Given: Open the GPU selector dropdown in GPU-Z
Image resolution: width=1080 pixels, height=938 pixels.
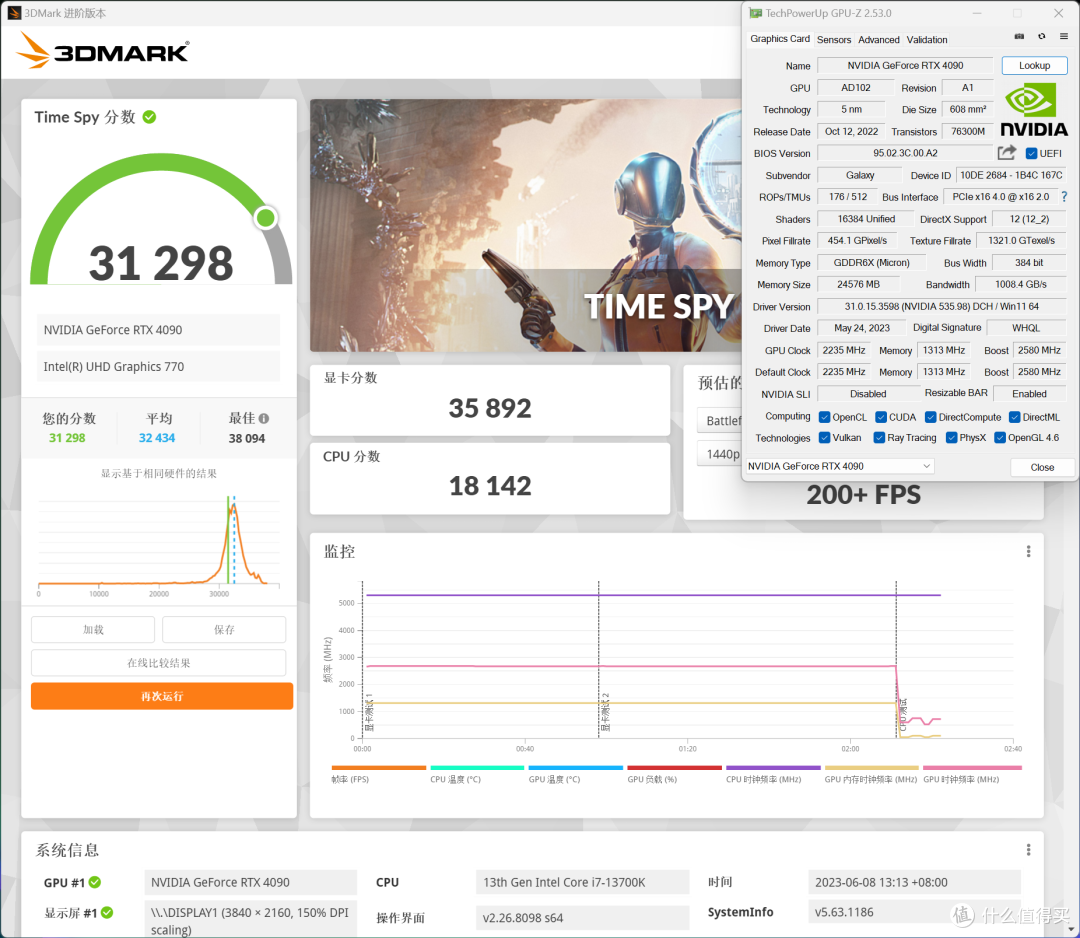Looking at the screenshot, I should 840,466.
